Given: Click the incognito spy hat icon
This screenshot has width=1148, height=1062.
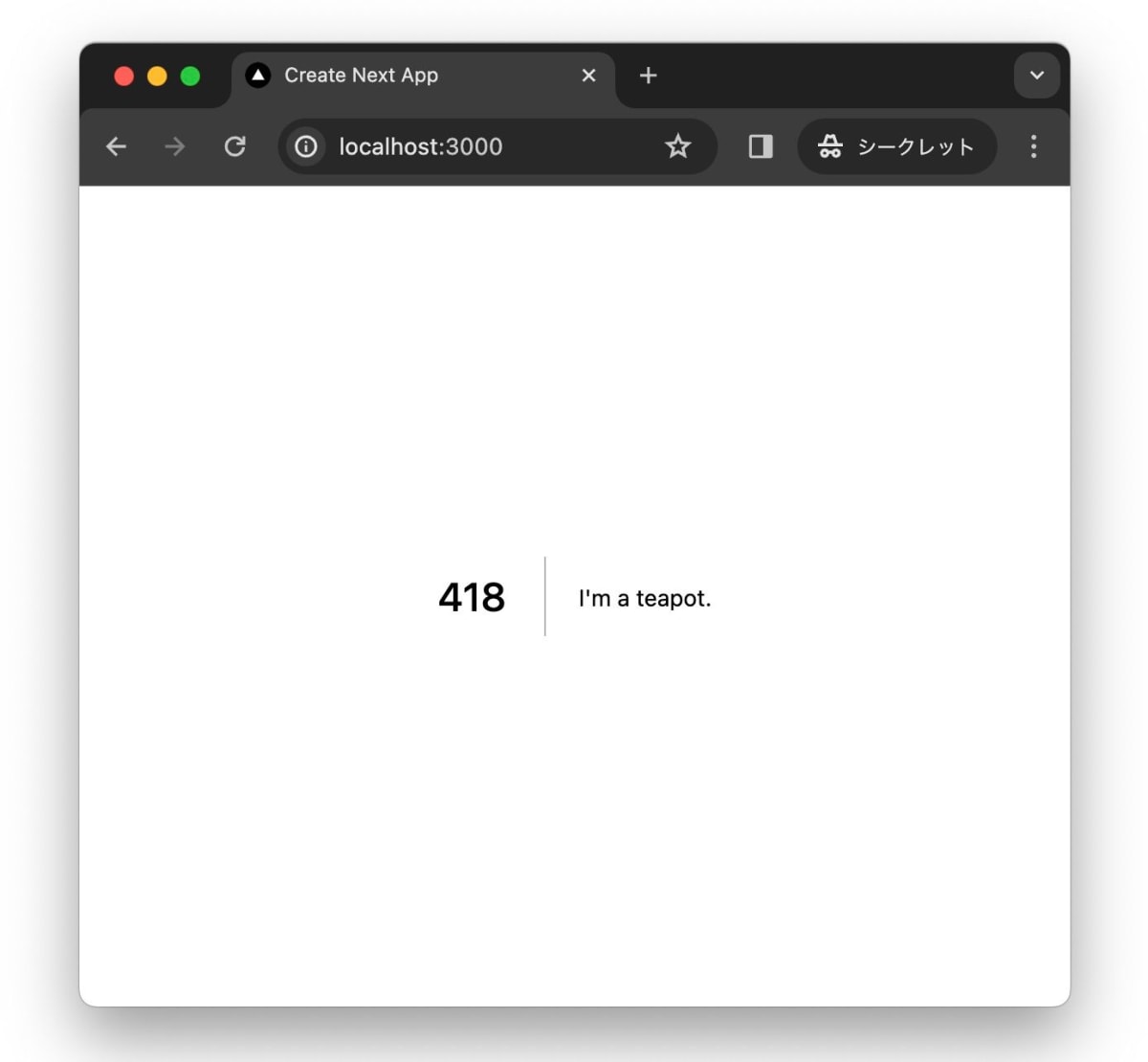Looking at the screenshot, I should (x=829, y=146).
